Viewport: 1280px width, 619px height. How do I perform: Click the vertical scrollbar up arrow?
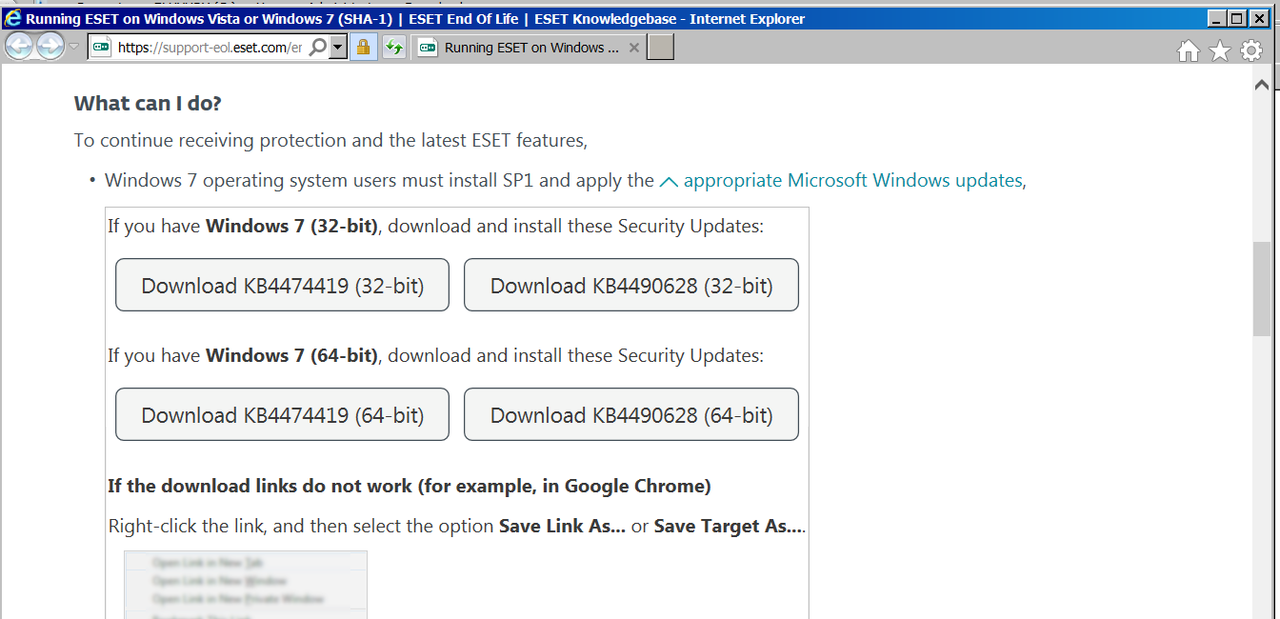tap(1261, 86)
